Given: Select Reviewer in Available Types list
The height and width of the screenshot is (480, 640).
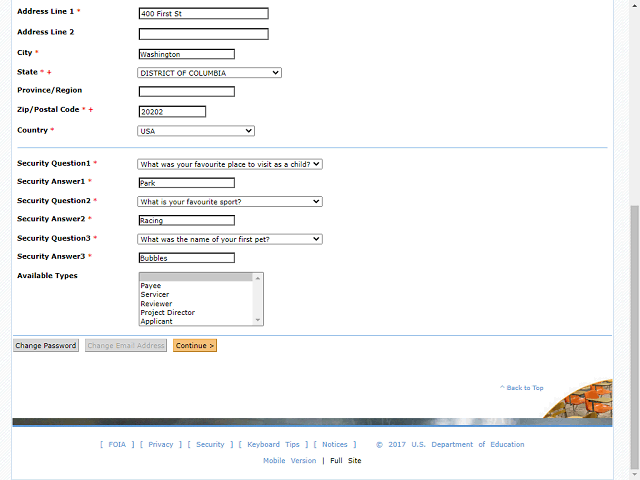Looking at the screenshot, I should (x=196, y=304).
